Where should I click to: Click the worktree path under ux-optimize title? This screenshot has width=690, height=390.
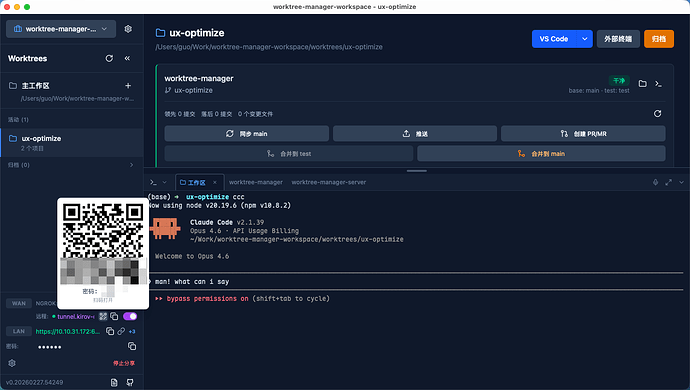269,47
